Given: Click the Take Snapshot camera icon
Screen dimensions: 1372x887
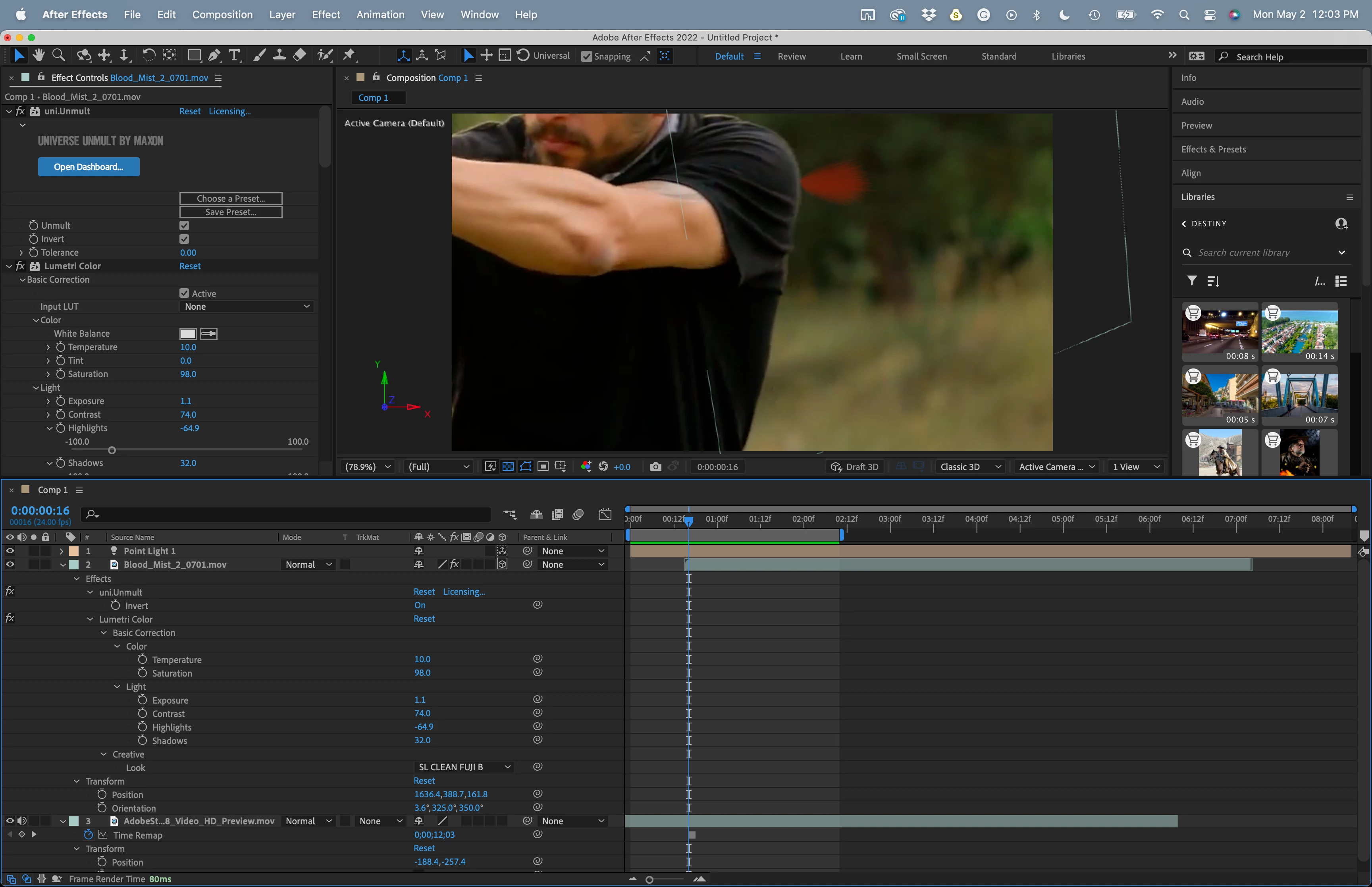Looking at the screenshot, I should [655, 467].
